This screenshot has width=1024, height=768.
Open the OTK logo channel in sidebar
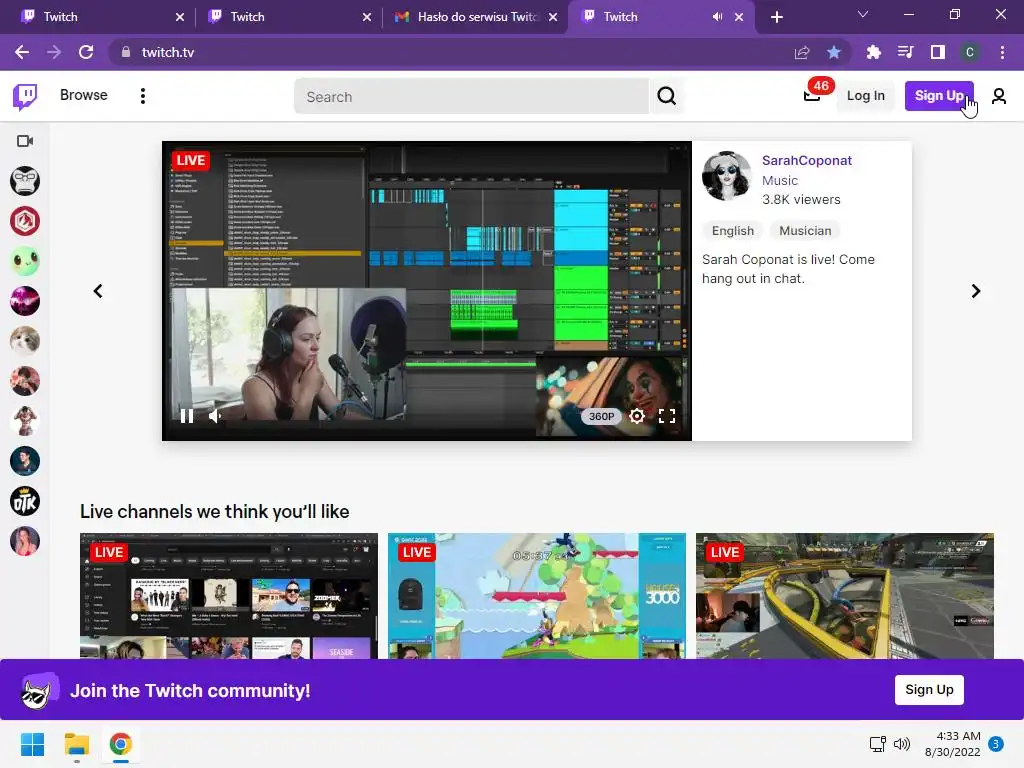click(x=25, y=502)
